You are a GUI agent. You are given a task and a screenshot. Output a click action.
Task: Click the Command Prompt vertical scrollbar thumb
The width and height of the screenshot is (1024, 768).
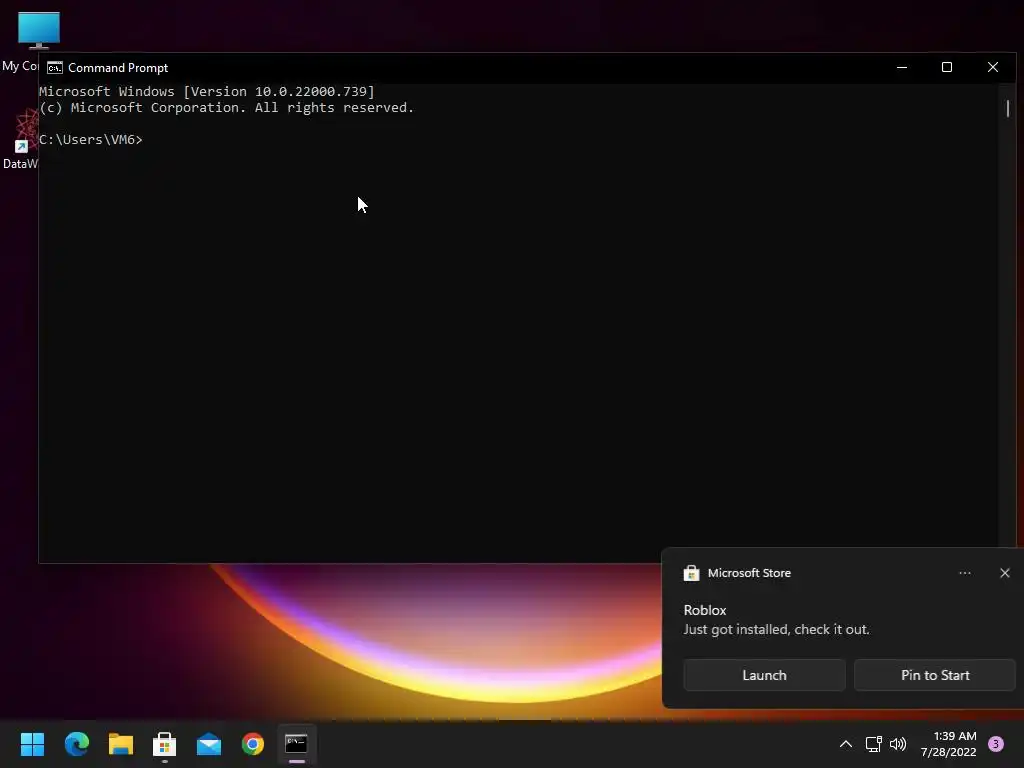point(1008,108)
